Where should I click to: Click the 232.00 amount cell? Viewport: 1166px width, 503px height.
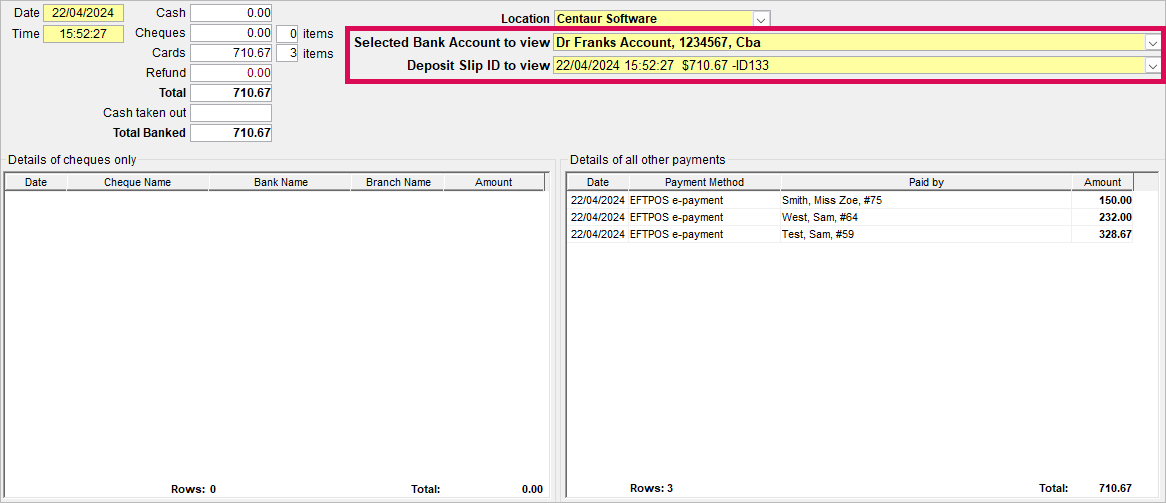click(1102, 217)
